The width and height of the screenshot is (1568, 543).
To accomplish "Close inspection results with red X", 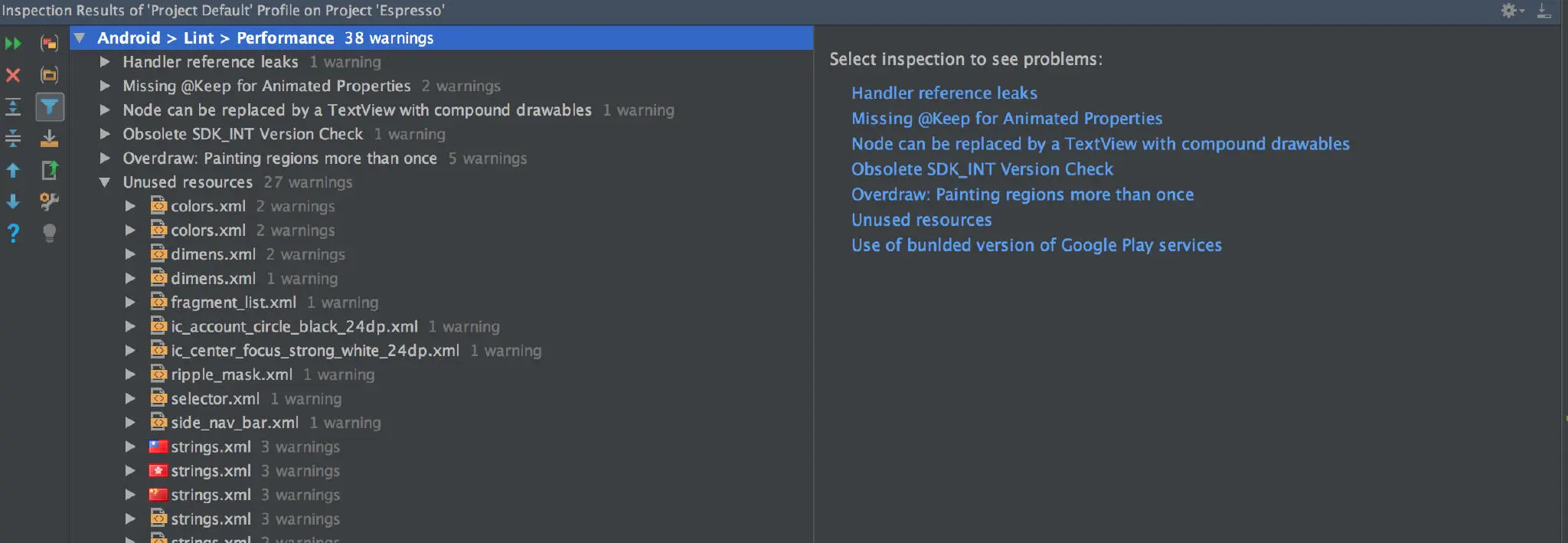I will (13, 75).
